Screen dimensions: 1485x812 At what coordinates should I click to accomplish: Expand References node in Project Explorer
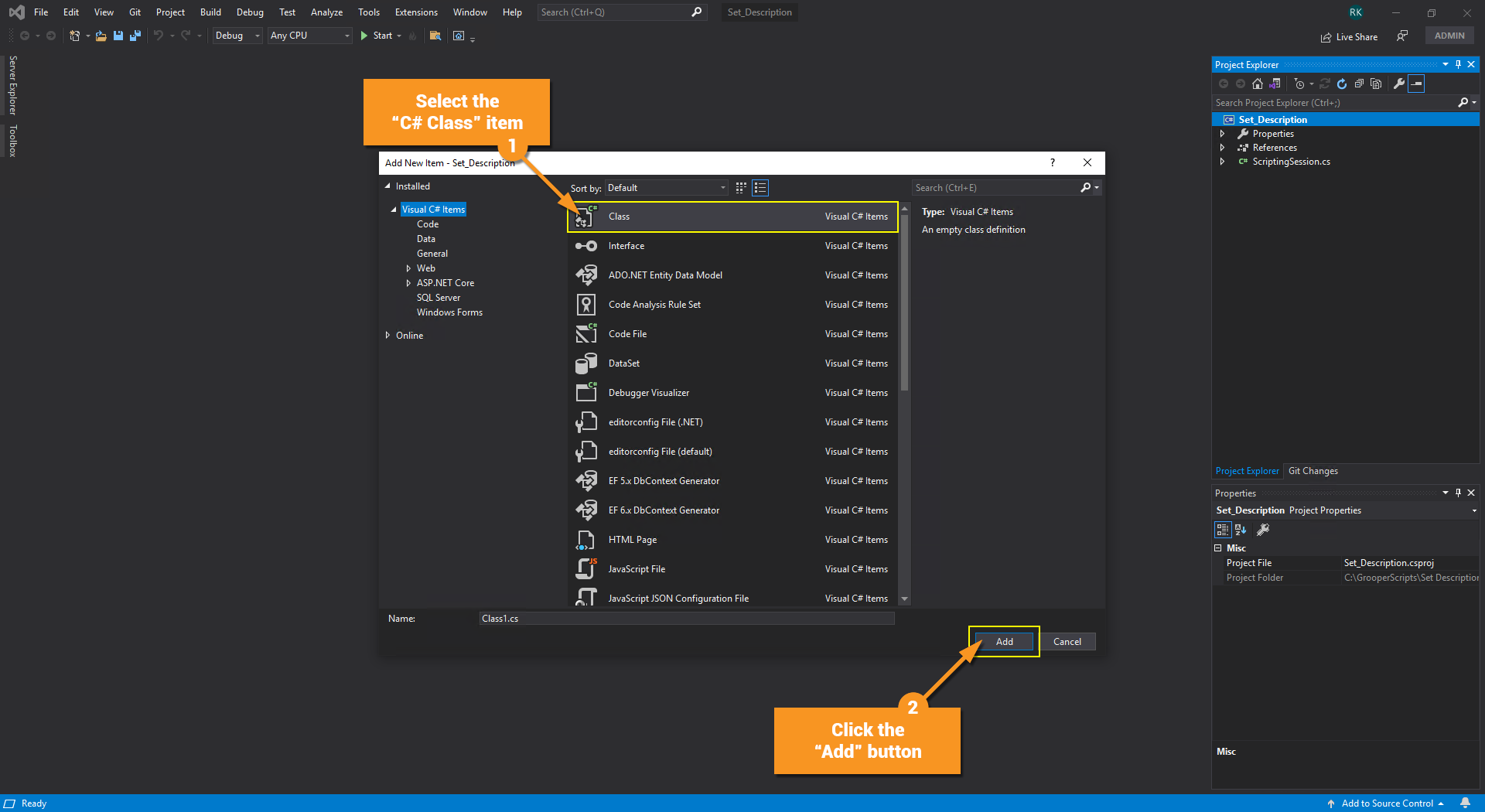click(1222, 148)
